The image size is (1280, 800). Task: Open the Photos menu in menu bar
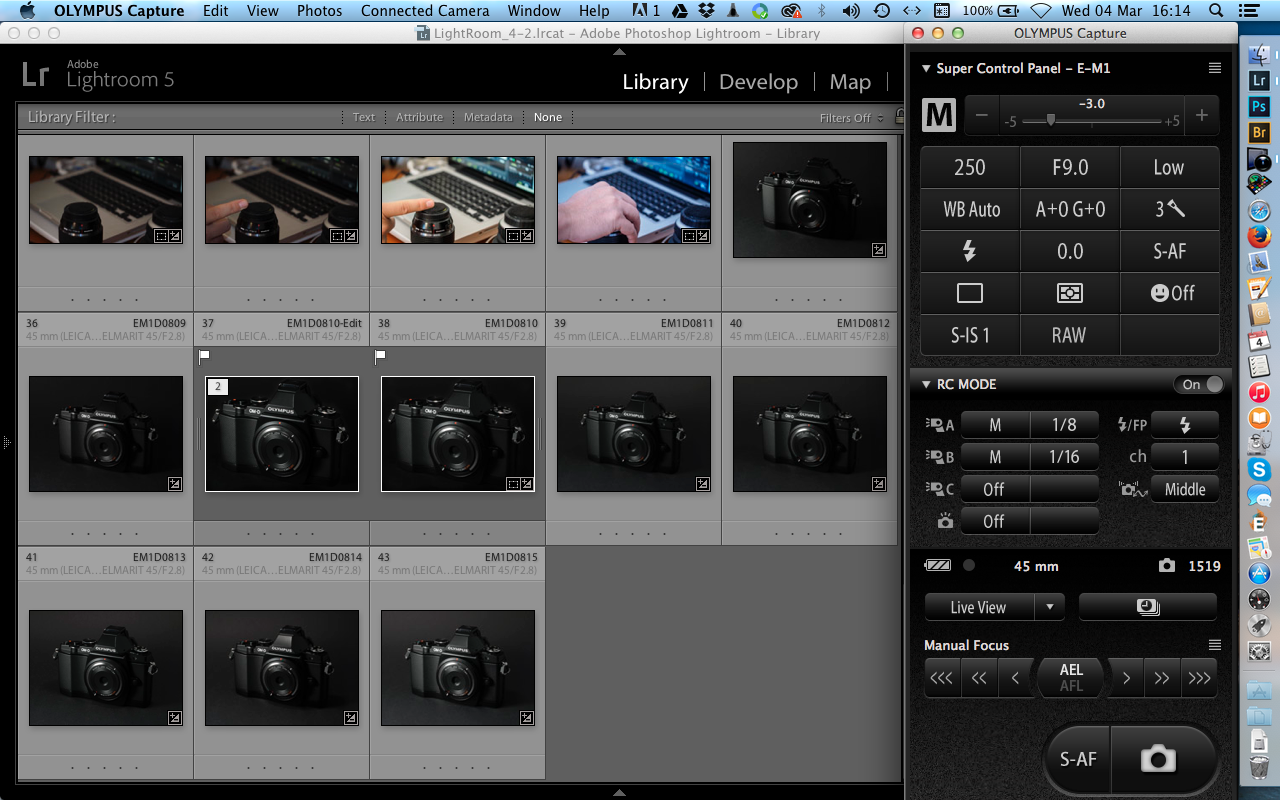[x=319, y=11]
